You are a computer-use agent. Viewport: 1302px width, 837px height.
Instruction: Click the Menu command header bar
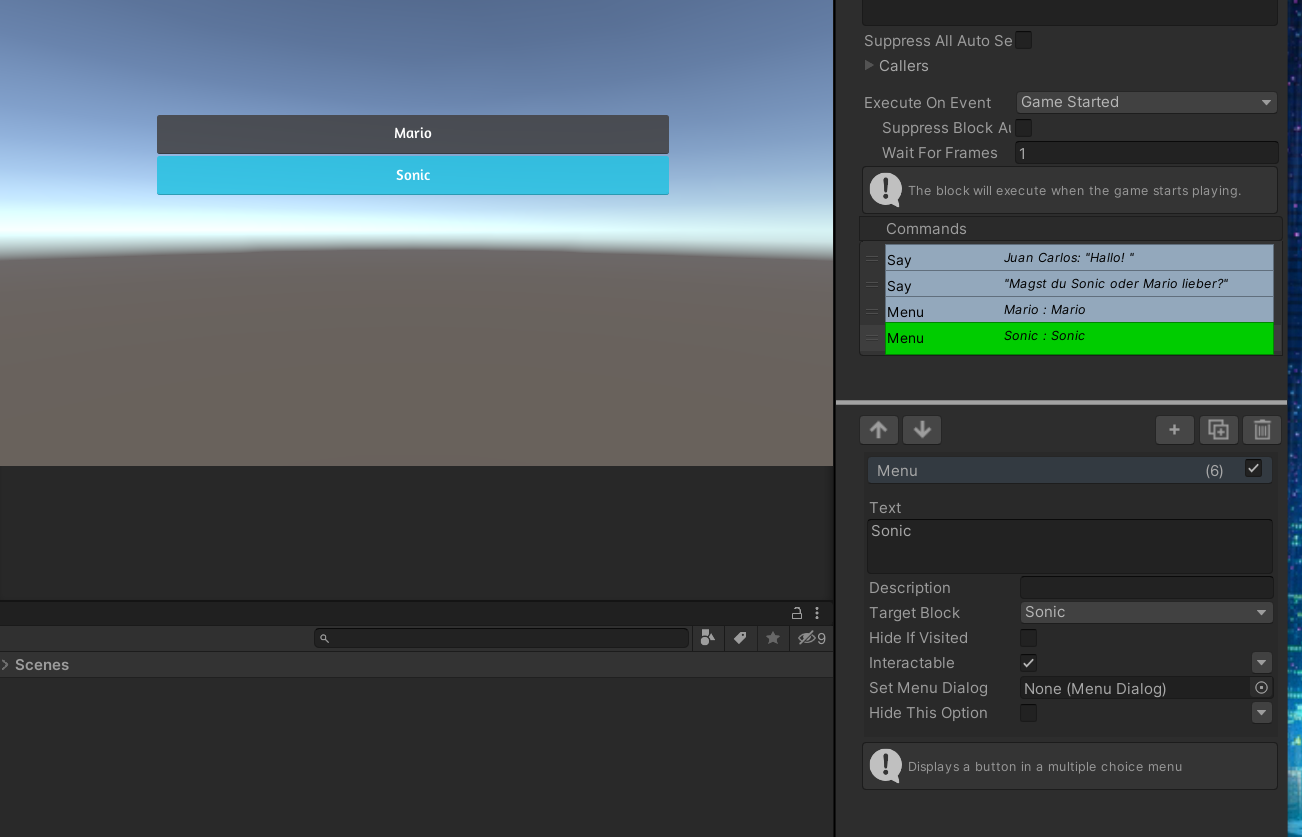1069,471
